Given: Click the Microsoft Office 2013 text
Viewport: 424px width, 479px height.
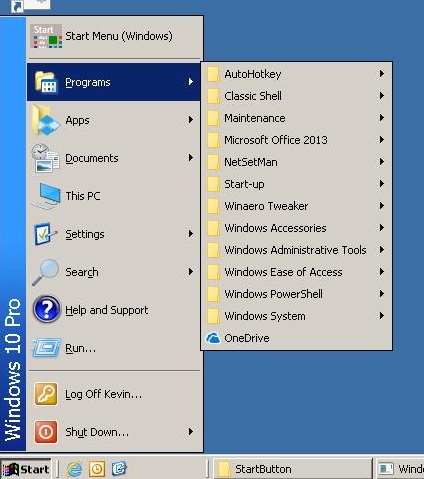Looking at the screenshot, I should click(x=276, y=140).
